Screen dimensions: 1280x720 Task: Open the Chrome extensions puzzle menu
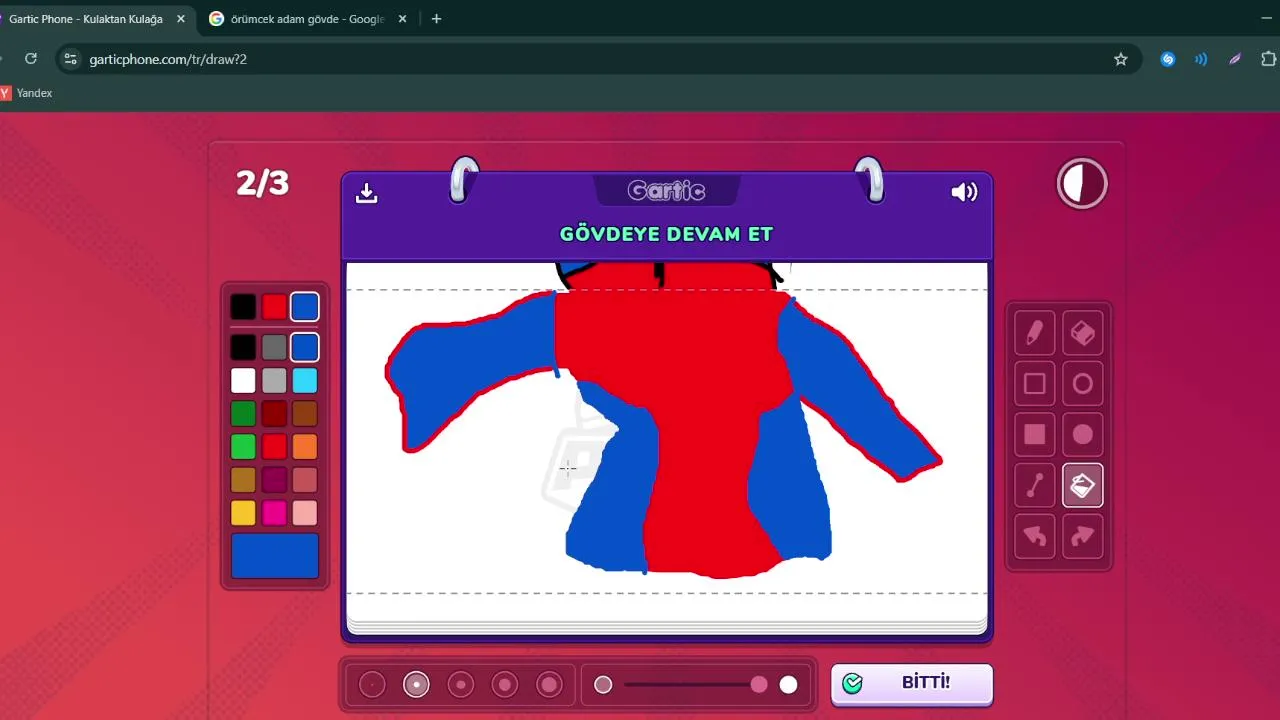1269,59
